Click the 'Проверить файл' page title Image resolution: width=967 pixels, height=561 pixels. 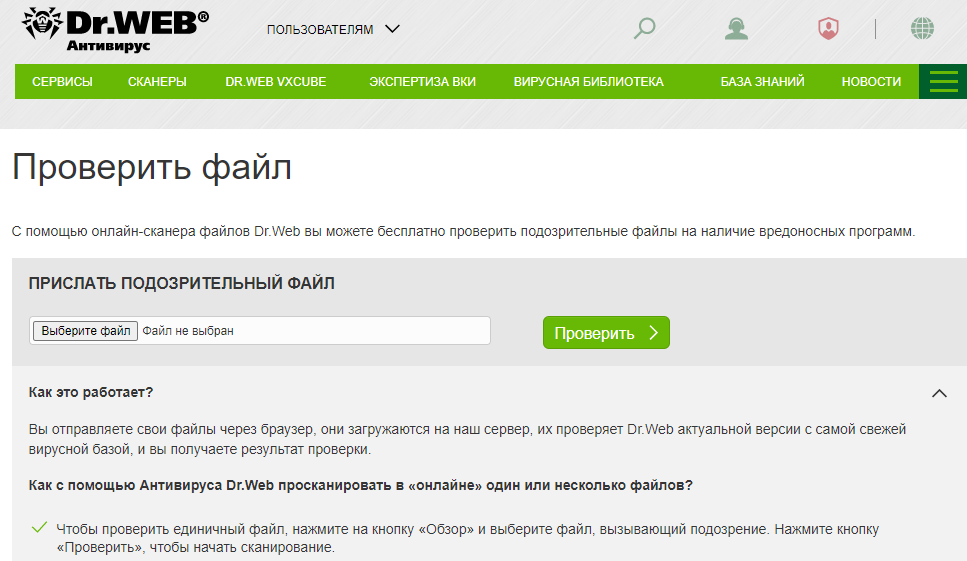point(152,167)
